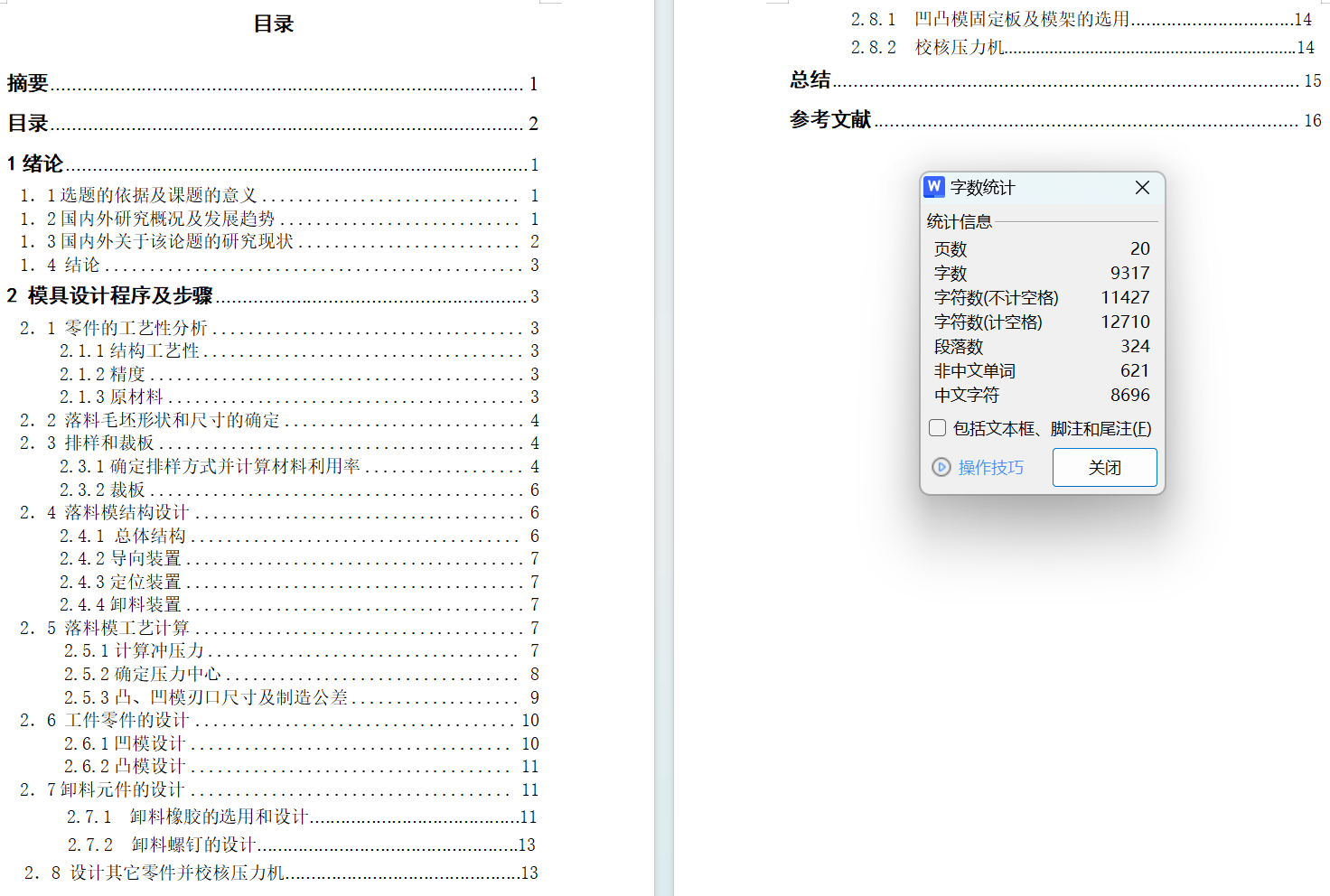The width and height of the screenshot is (1330, 896).
Task: Click the 2.4.2 导向装置 entry
Action: (x=299, y=558)
